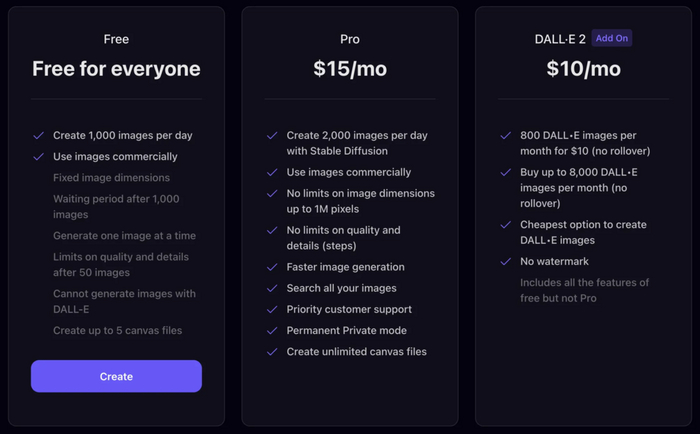Click checkmark beside Priority customer support

pyautogui.click(x=272, y=309)
